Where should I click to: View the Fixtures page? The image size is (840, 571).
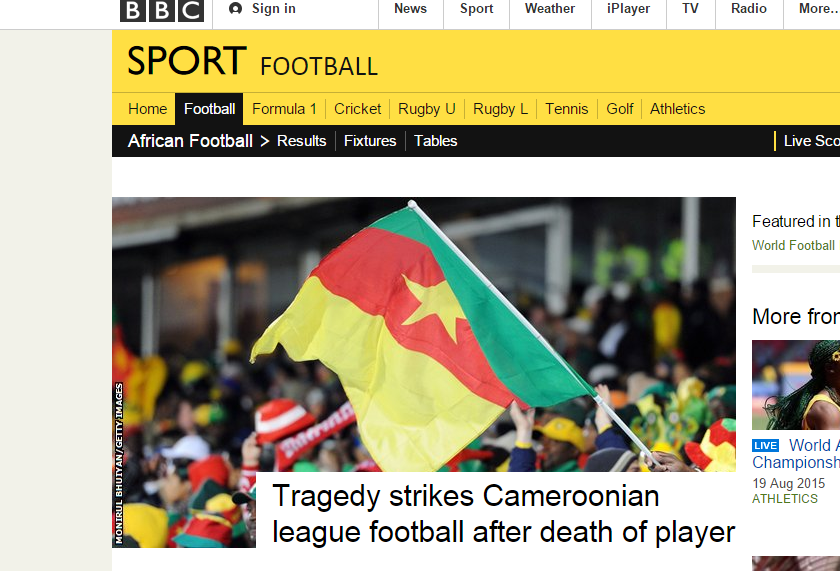click(x=370, y=141)
